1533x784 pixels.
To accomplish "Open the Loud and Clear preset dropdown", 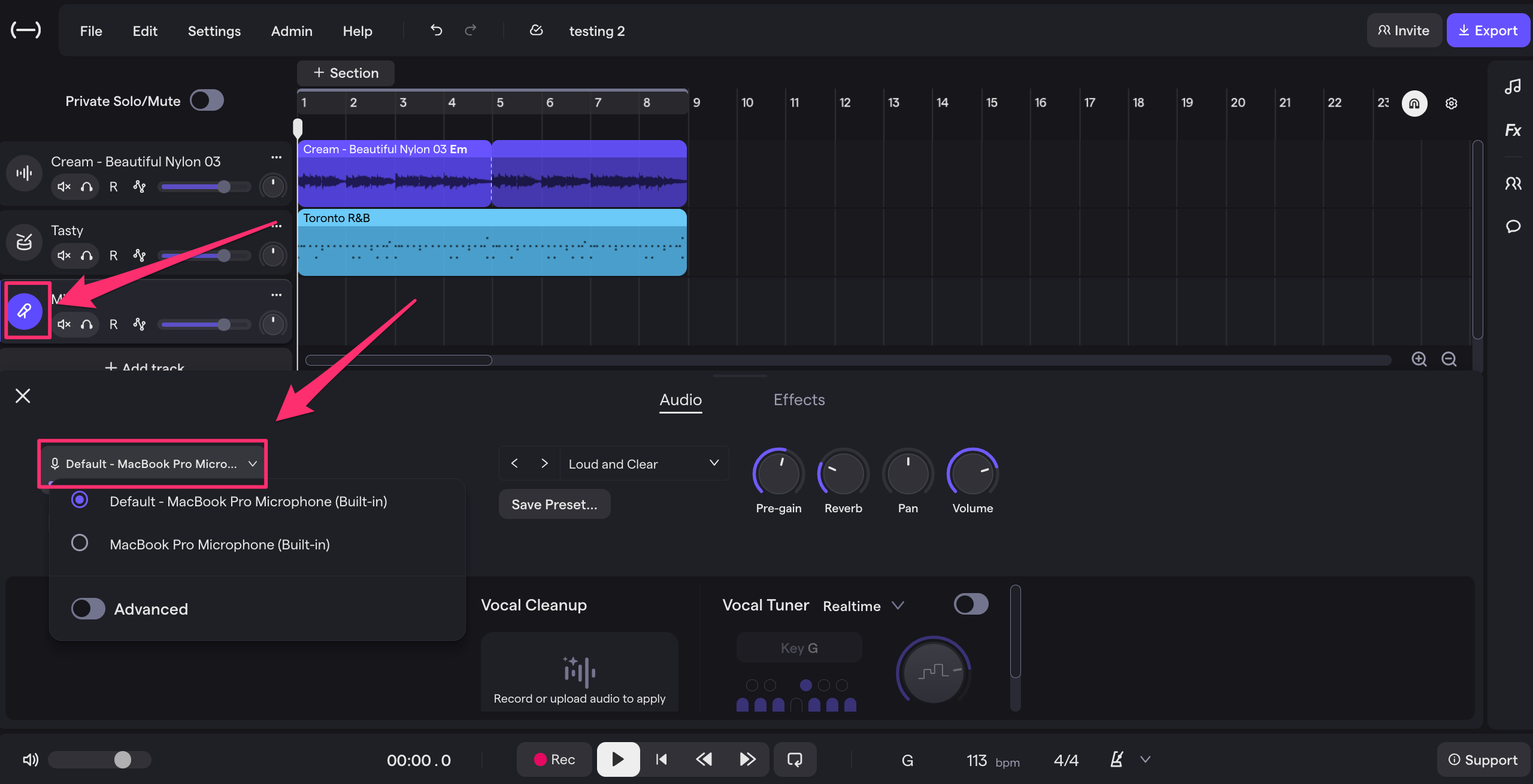I will pyautogui.click(x=644, y=464).
